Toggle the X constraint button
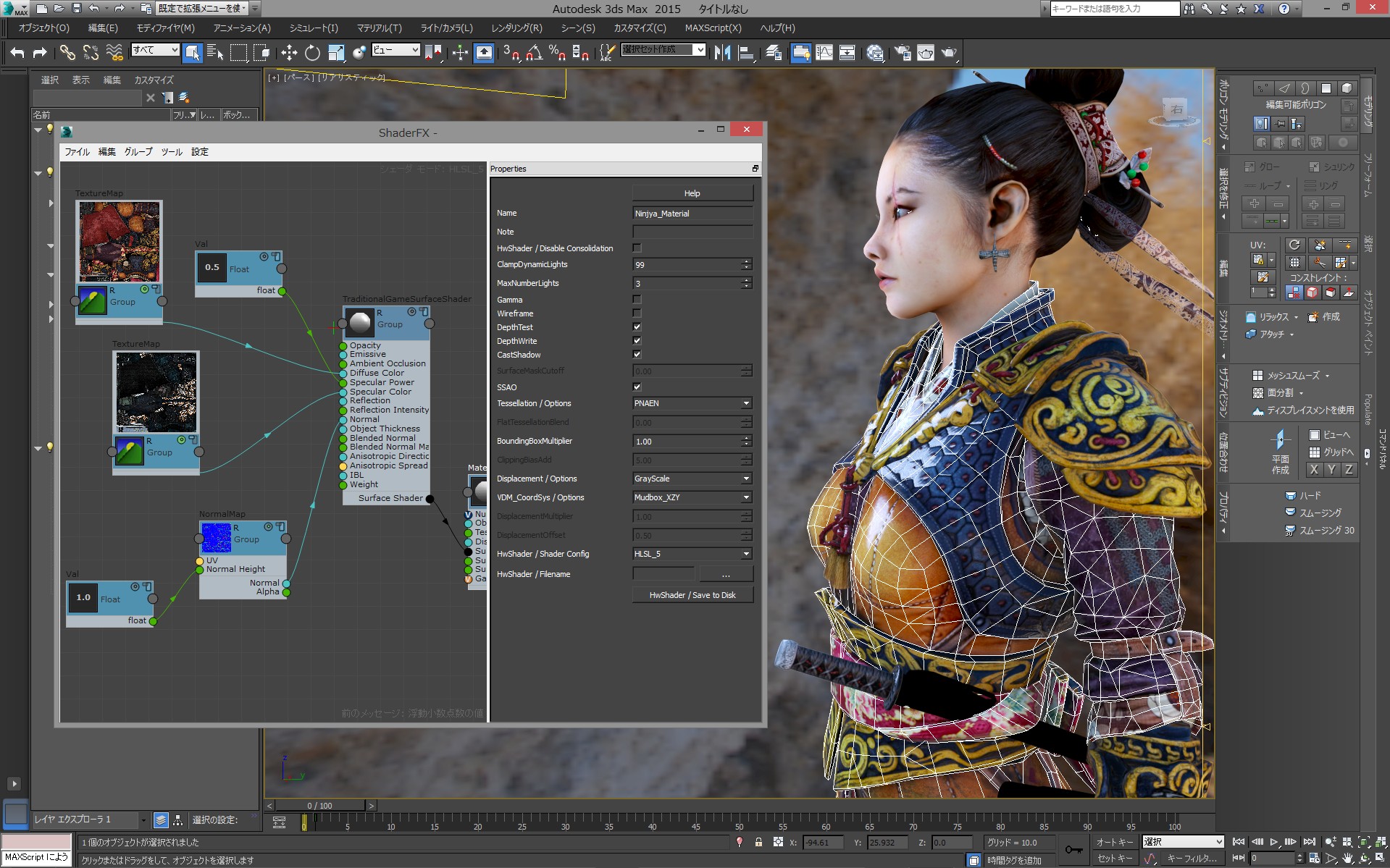 click(x=1314, y=469)
